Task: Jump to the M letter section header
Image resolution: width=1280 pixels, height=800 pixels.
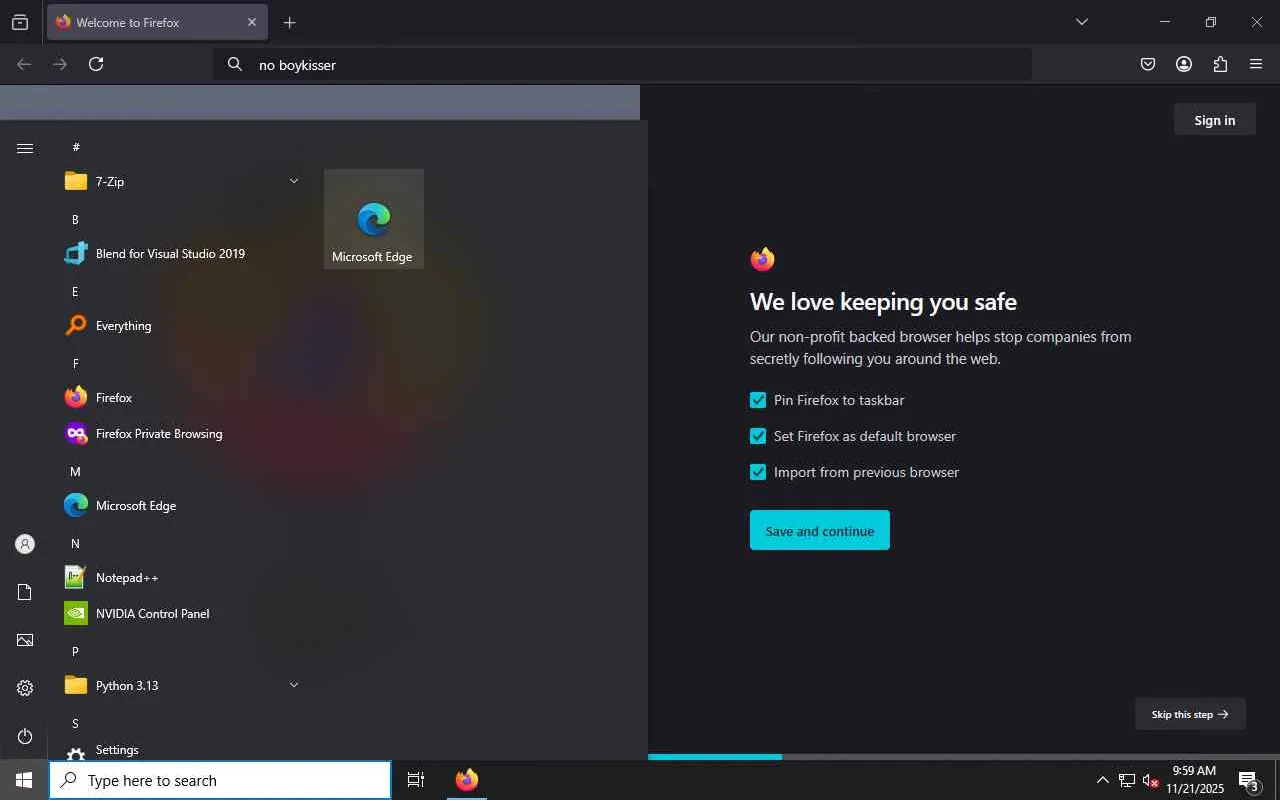Action: click(75, 471)
